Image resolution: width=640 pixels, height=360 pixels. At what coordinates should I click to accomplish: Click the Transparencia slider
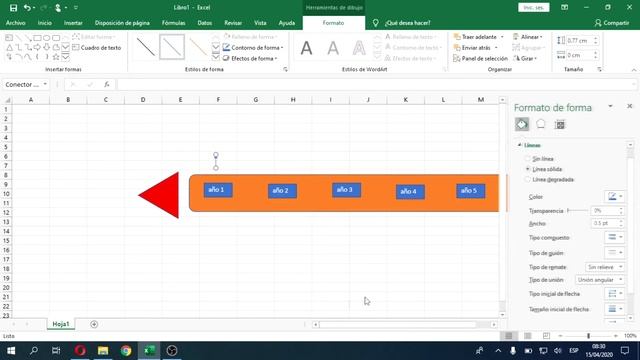[x=578, y=211]
